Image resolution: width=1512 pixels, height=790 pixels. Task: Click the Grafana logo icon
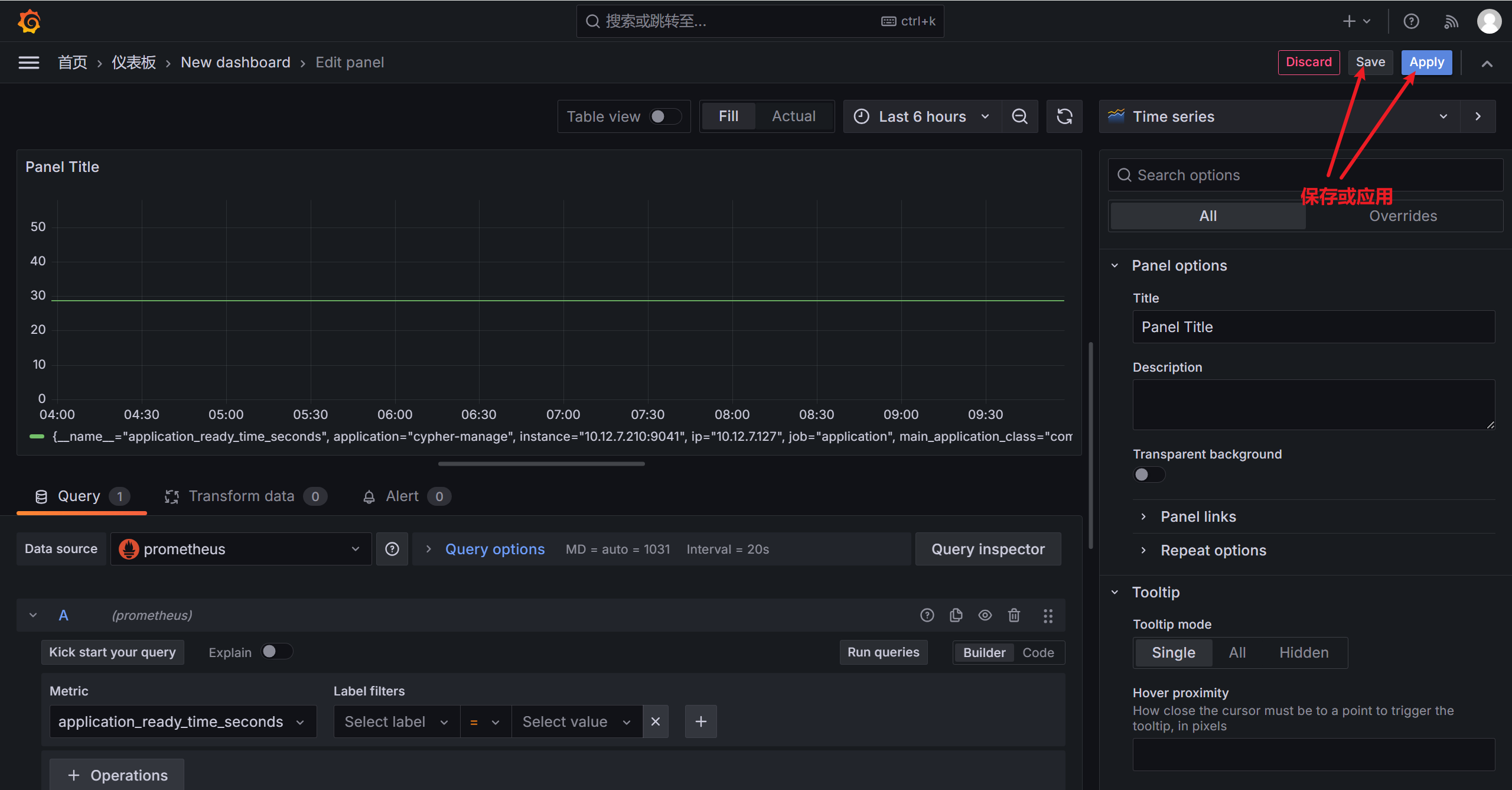click(29, 21)
